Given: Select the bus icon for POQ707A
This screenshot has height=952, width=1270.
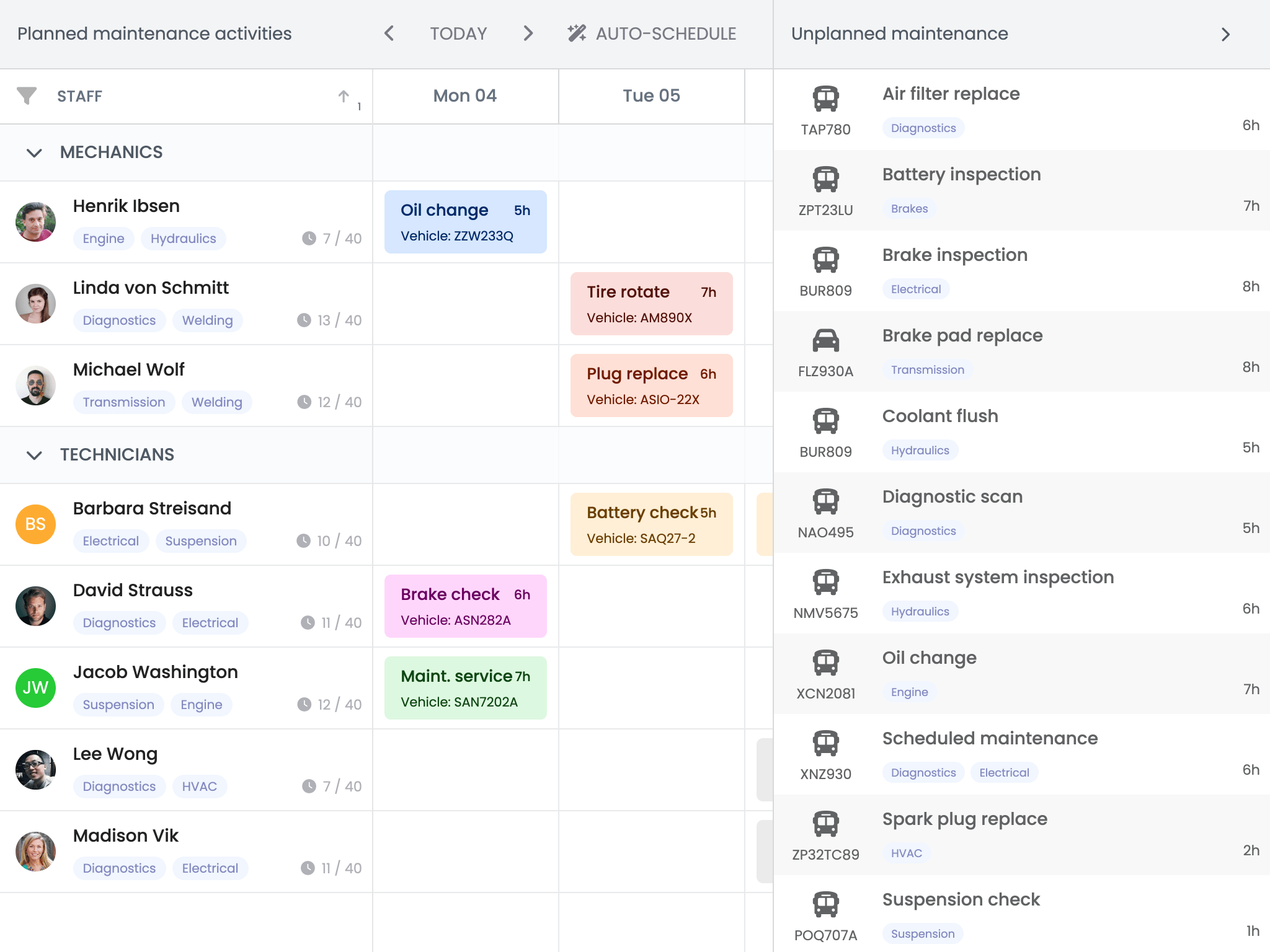Looking at the screenshot, I should point(825,904).
